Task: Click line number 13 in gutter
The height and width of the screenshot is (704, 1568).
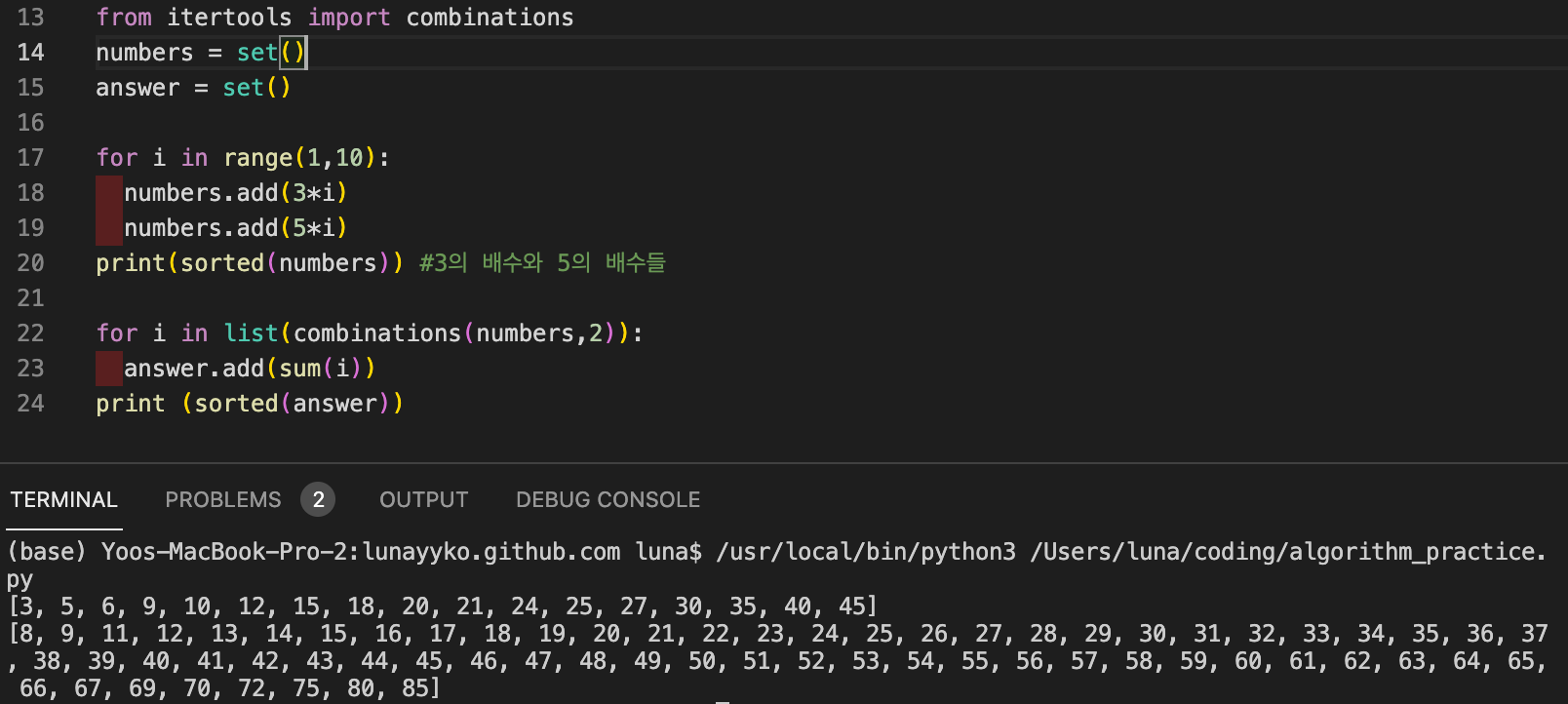Action: (30, 18)
